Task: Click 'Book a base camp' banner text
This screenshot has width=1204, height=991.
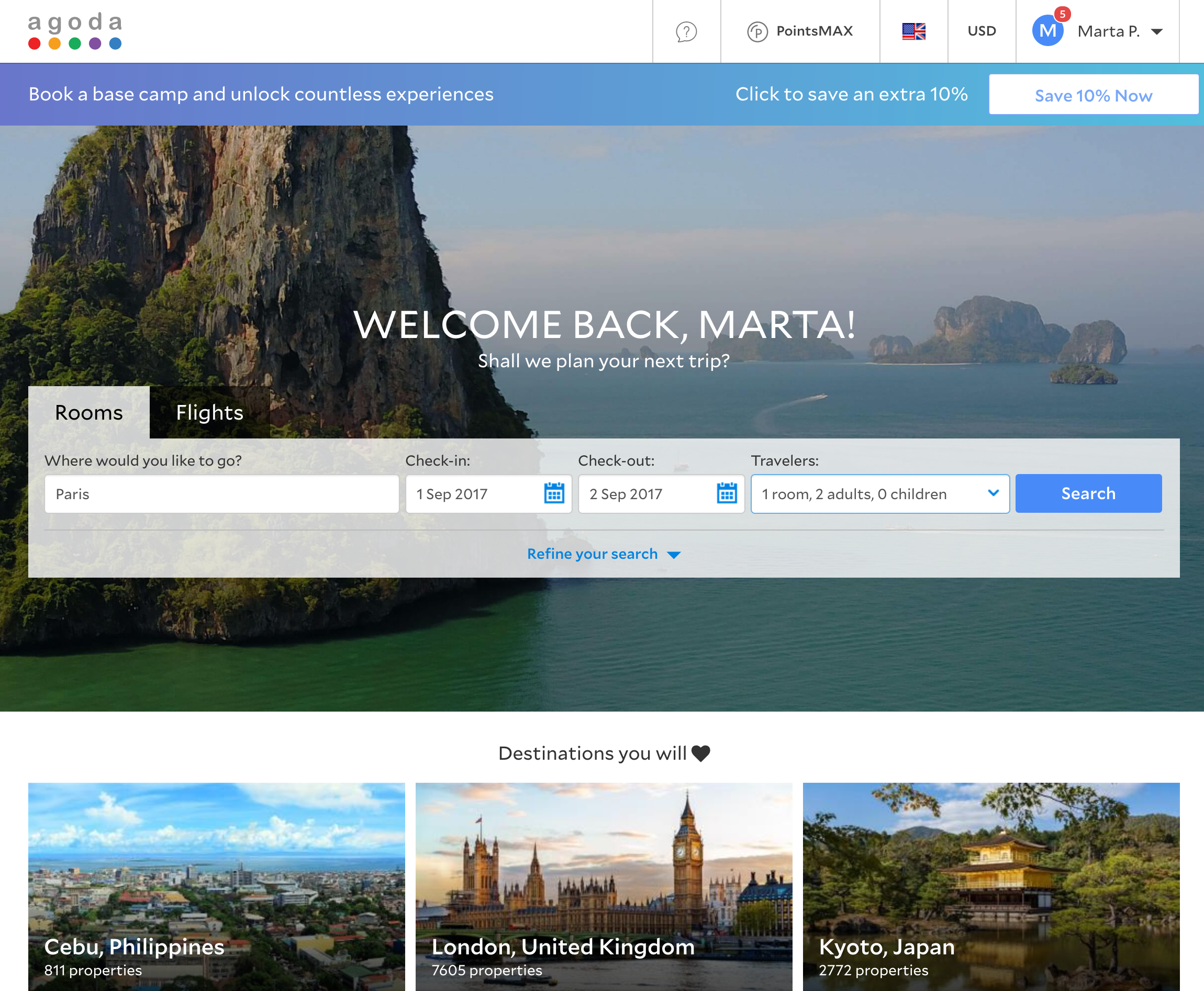Action: [261, 94]
